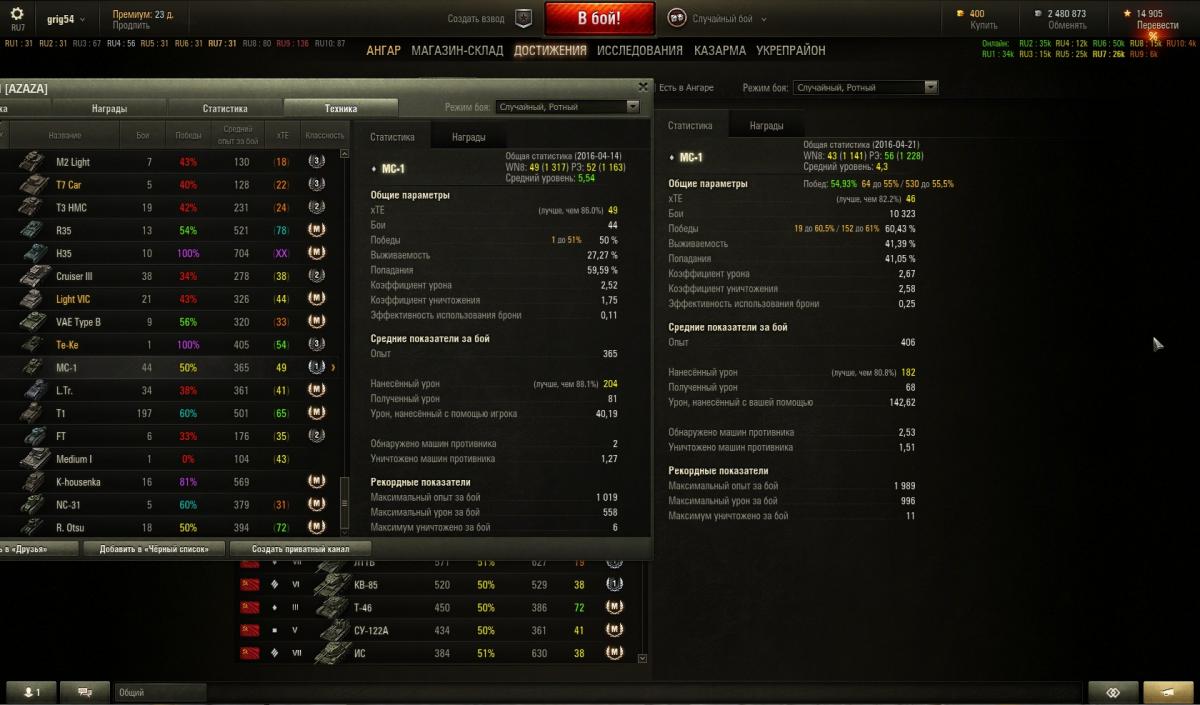Click the horn notification icon at bottom right
The image size is (1200, 705).
tap(1169, 691)
